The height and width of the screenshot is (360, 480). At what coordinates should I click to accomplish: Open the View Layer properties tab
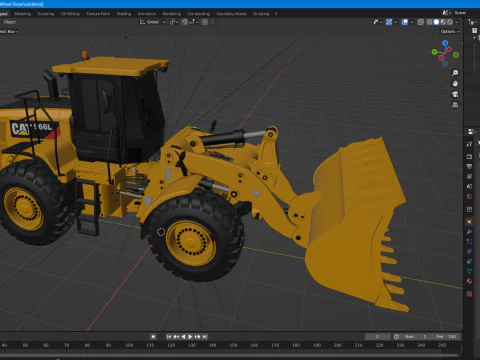click(469, 176)
